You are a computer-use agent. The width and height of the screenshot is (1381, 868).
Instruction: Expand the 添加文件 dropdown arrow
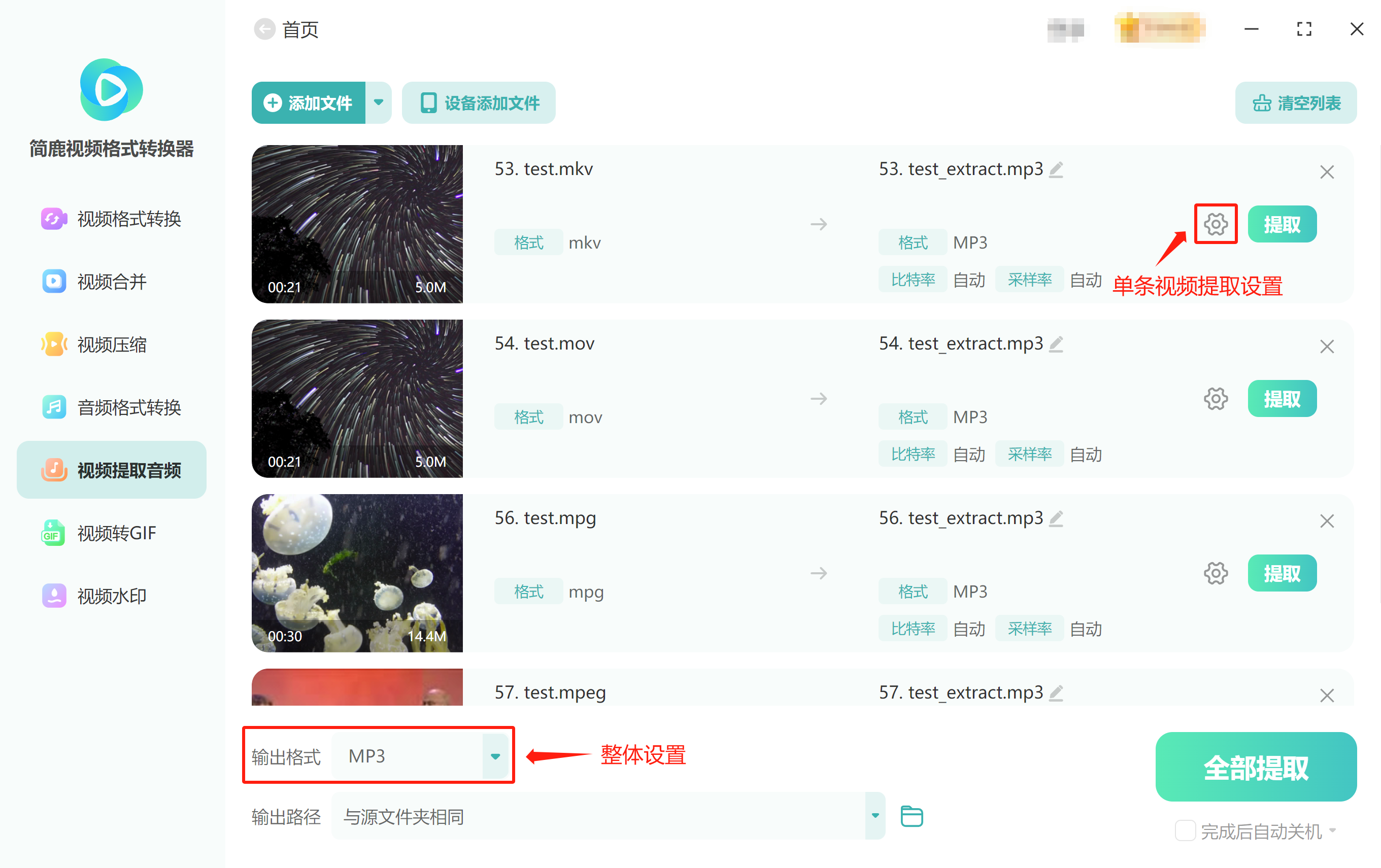tap(379, 102)
